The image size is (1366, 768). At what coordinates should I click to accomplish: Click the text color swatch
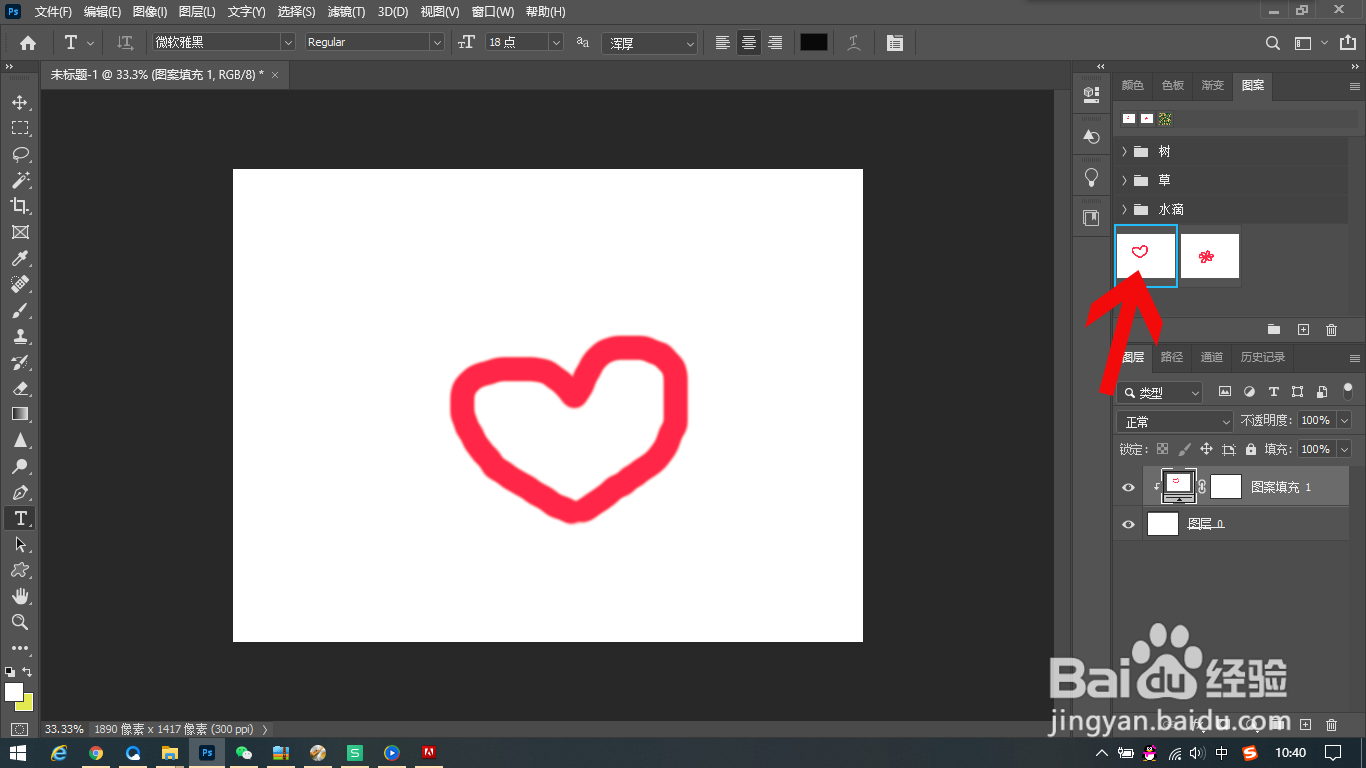coord(814,42)
